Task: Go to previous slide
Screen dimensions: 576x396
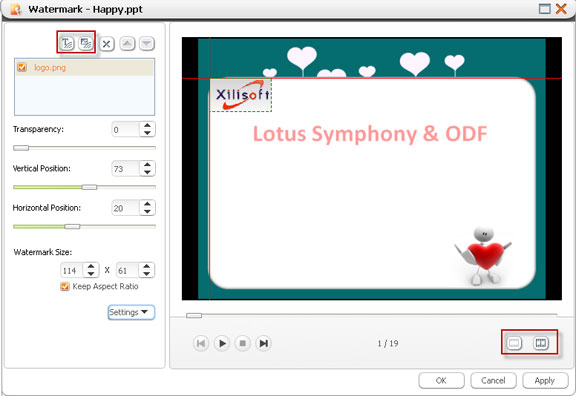Action: coord(201,343)
